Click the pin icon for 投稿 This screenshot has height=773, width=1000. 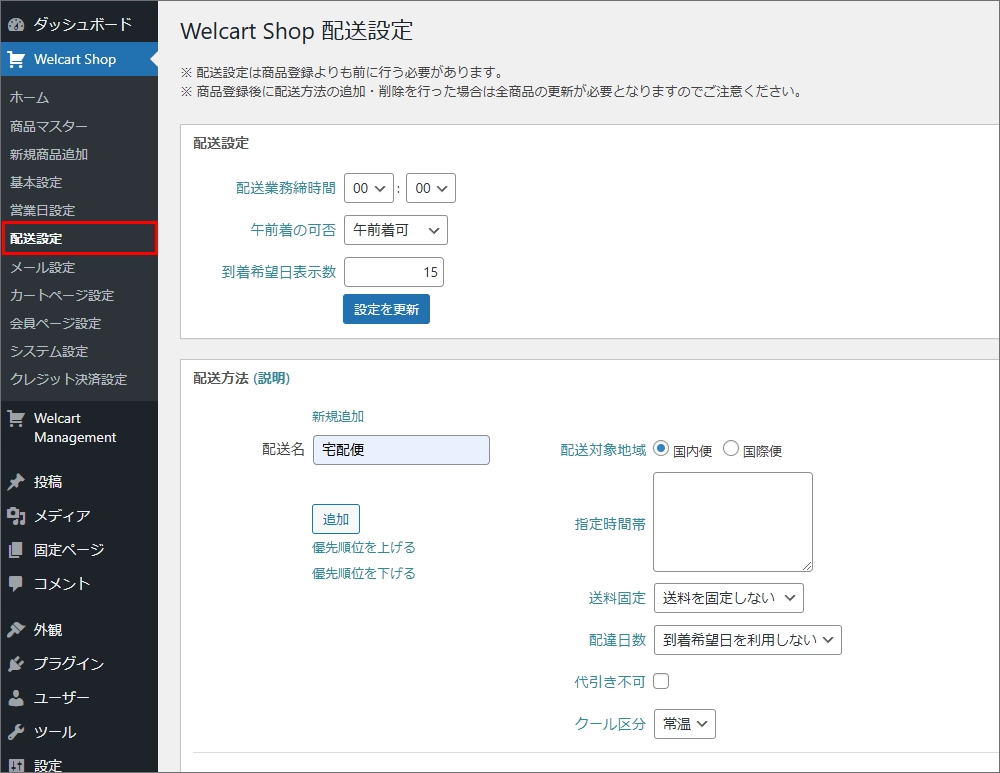pos(16,482)
